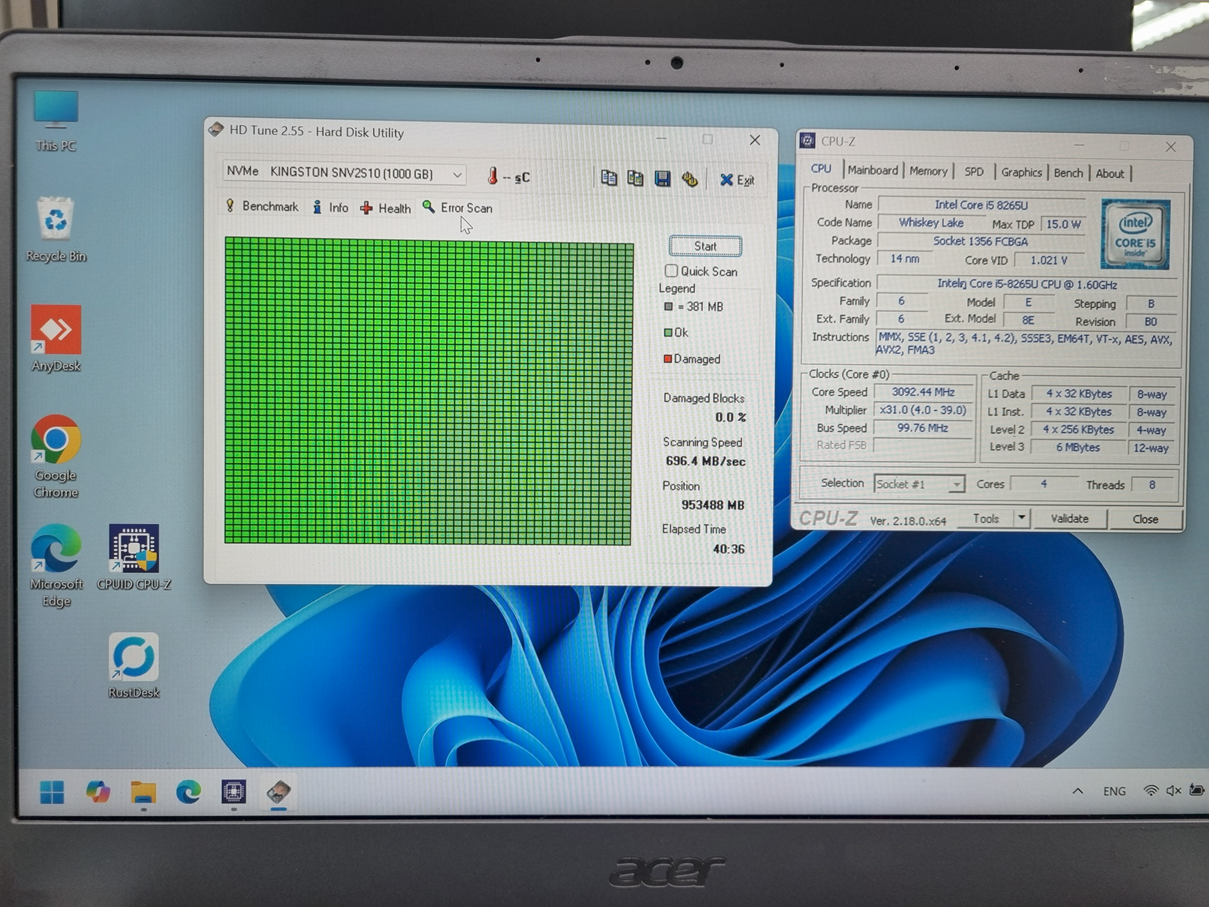The image size is (1209, 907).
Task: Show hidden system tray icons chevron
Action: 1077,791
